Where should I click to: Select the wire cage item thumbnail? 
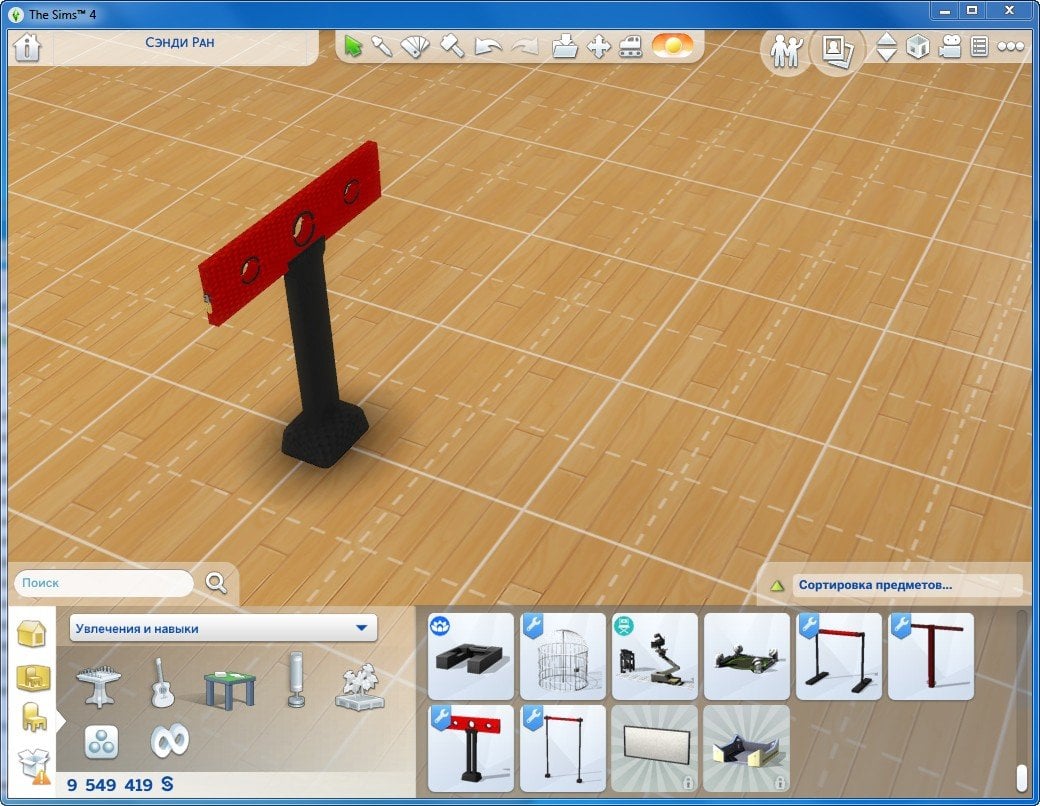point(563,656)
